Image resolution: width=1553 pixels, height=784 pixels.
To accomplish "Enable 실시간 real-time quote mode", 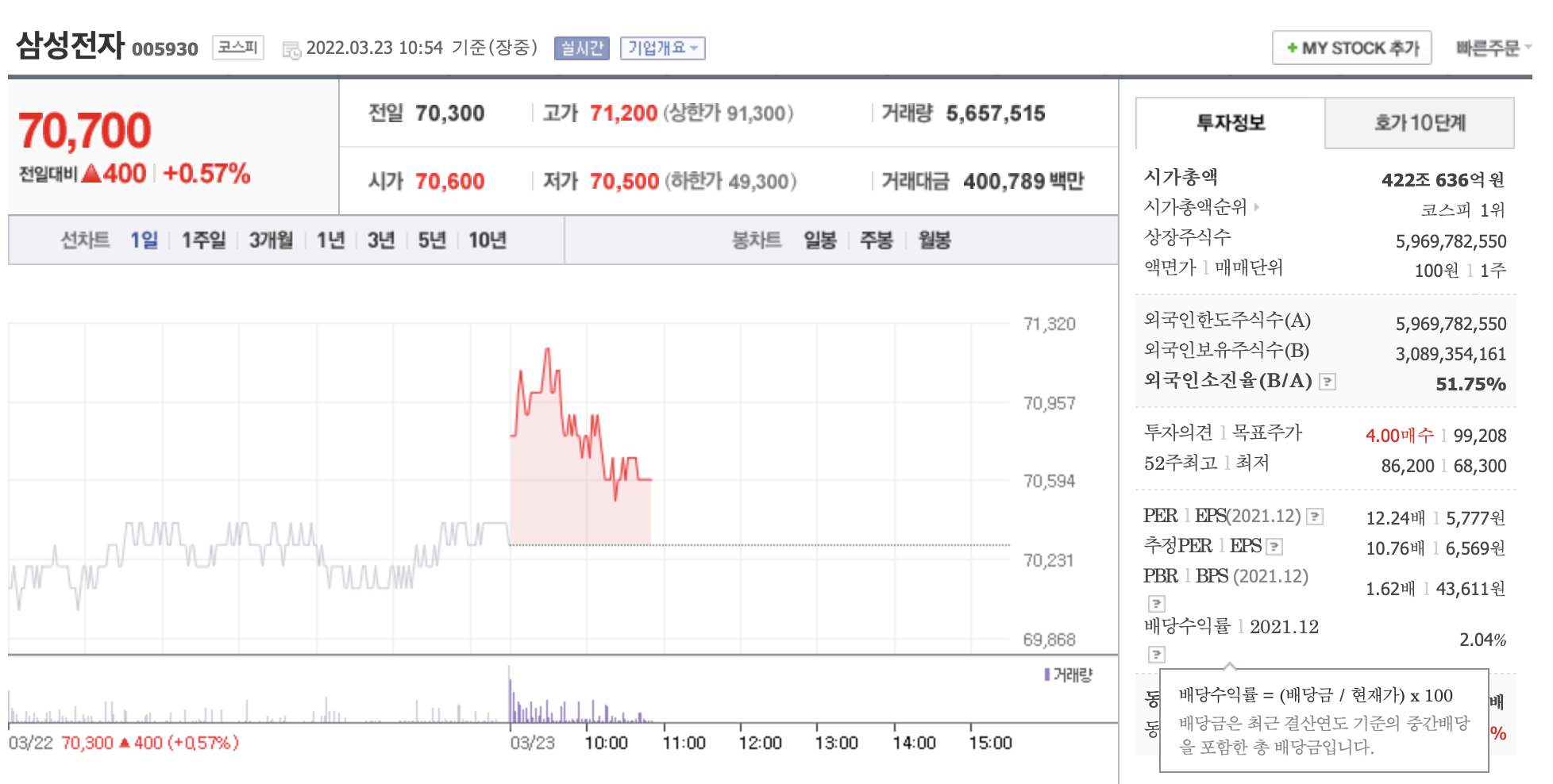I will 580,48.
